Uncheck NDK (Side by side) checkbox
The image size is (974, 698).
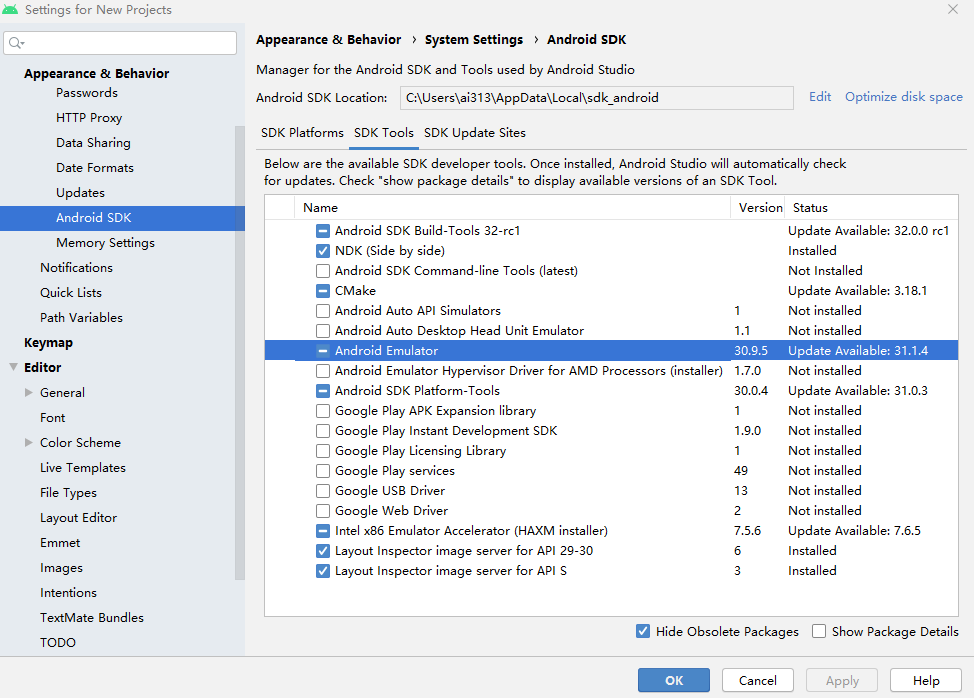coord(322,251)
